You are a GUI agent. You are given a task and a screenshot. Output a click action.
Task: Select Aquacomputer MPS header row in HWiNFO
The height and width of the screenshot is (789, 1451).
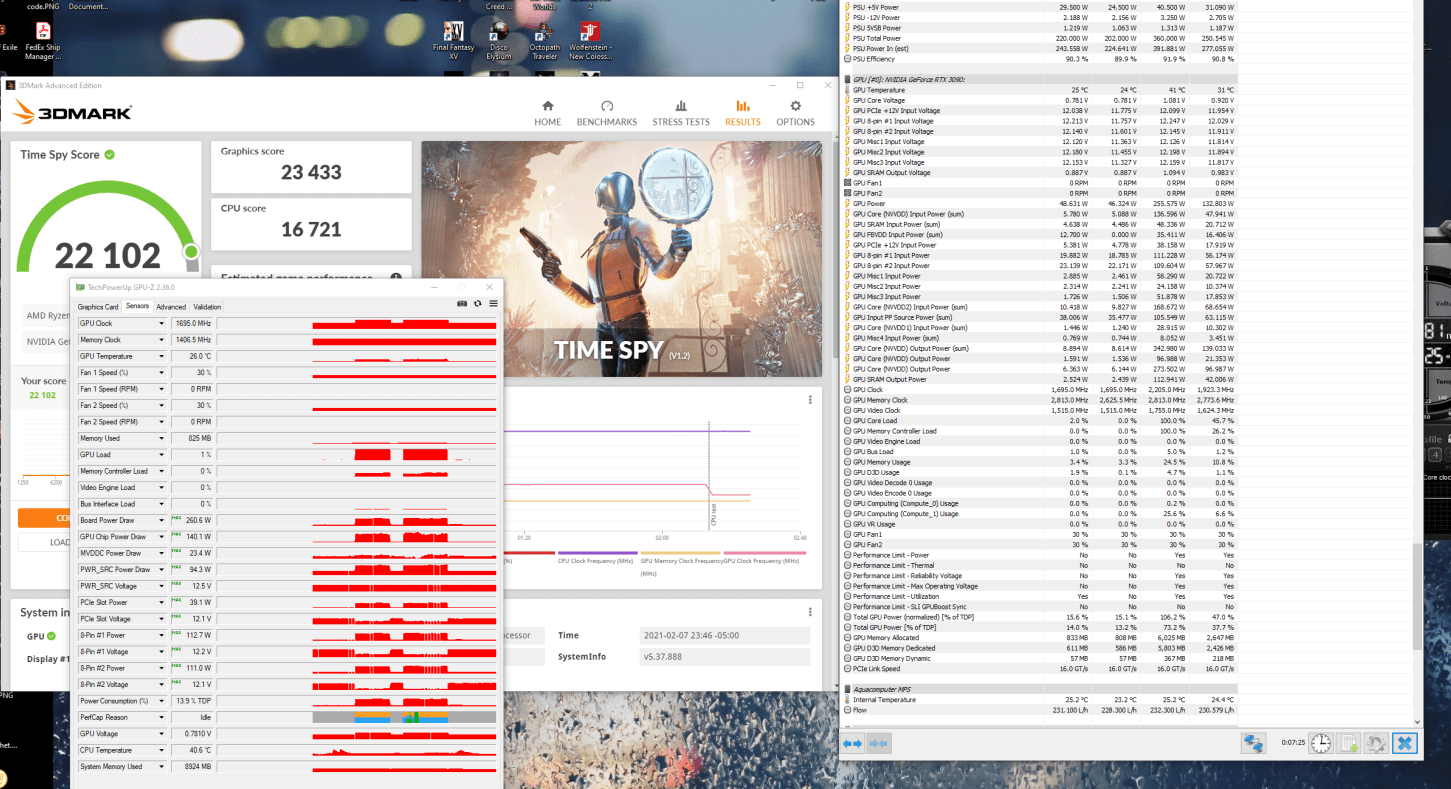tap(1041, 690)
